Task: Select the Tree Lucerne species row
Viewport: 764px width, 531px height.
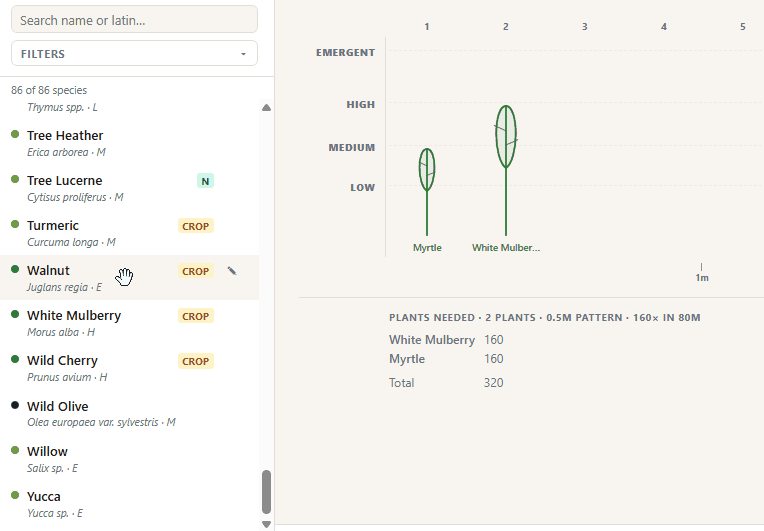Action: (129, 188)
